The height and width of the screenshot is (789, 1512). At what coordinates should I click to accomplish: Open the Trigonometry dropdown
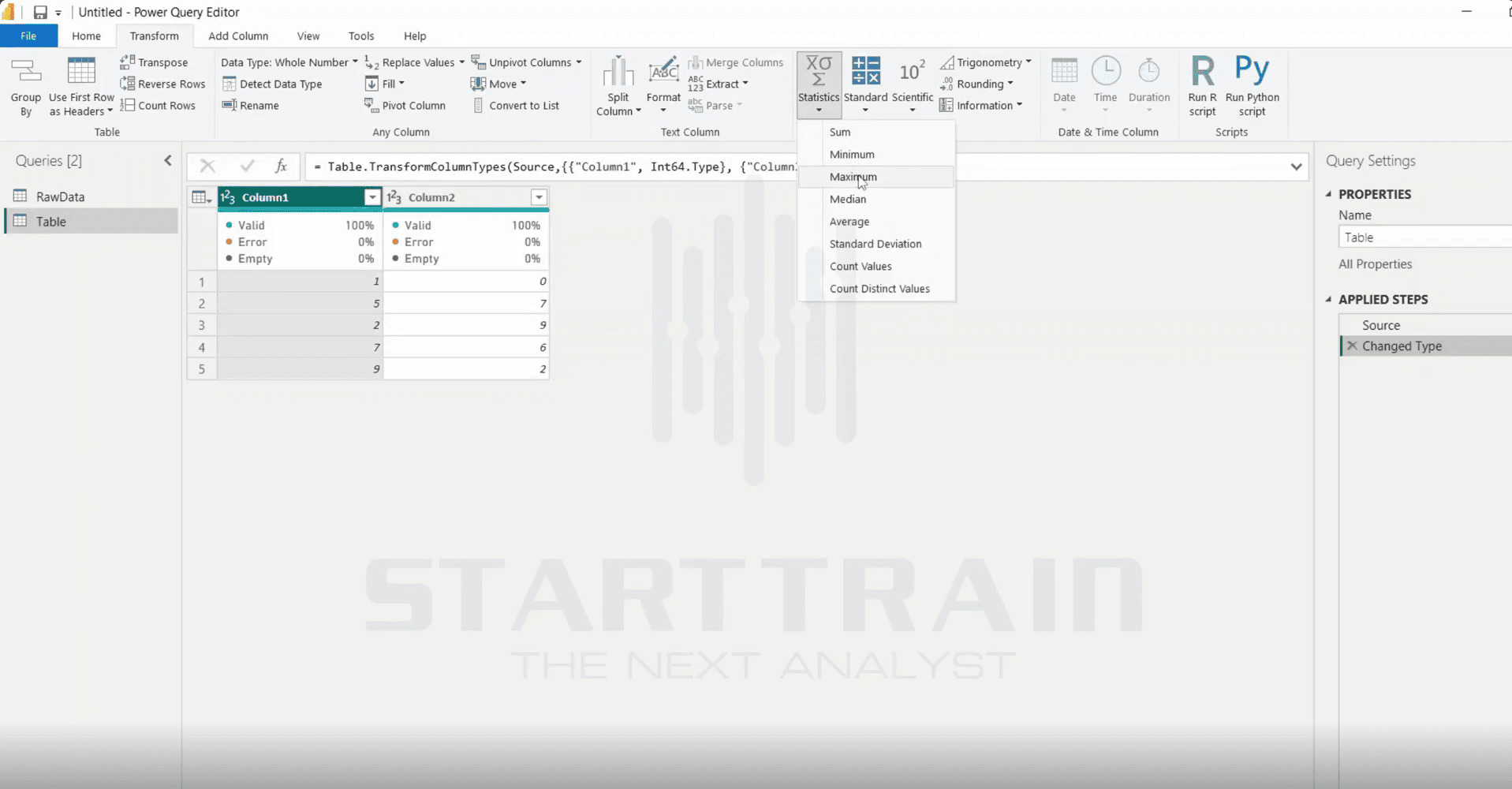pyautogui.click(x=986, y=62)
